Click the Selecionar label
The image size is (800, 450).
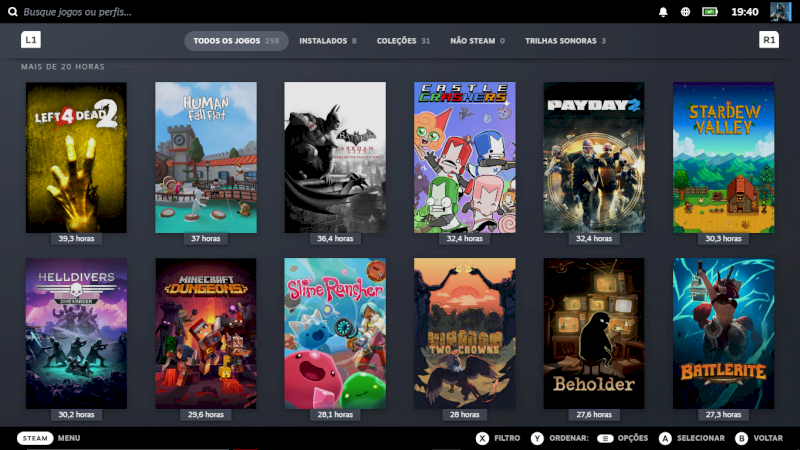tap(701, 438)
